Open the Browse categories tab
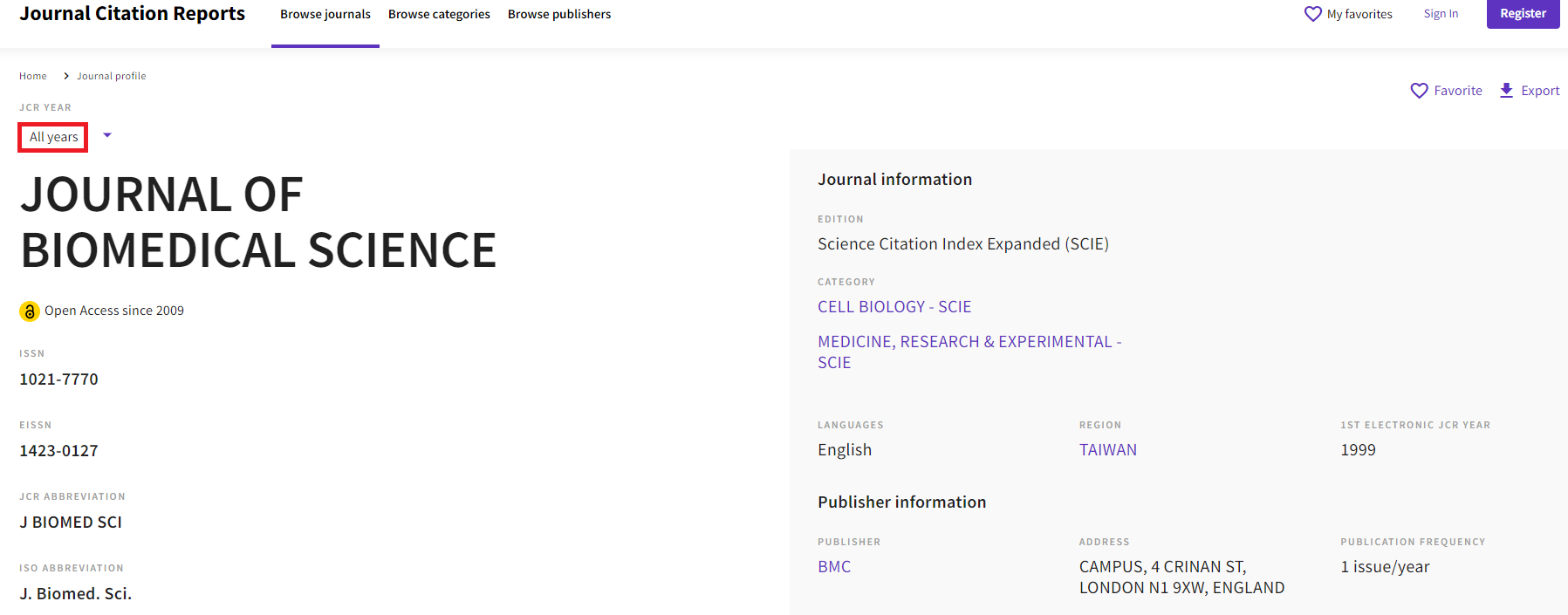The image size is (1568, 615). point(439,15)
